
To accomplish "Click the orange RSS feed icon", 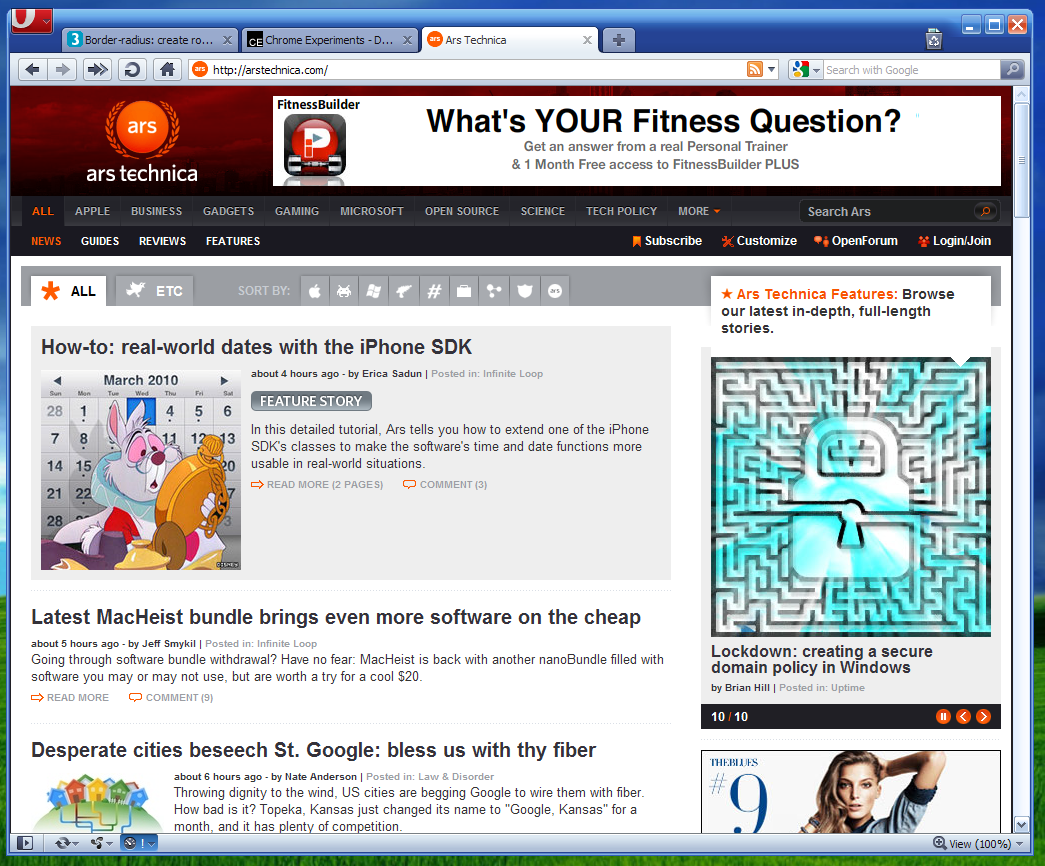I will pos(754,69).
